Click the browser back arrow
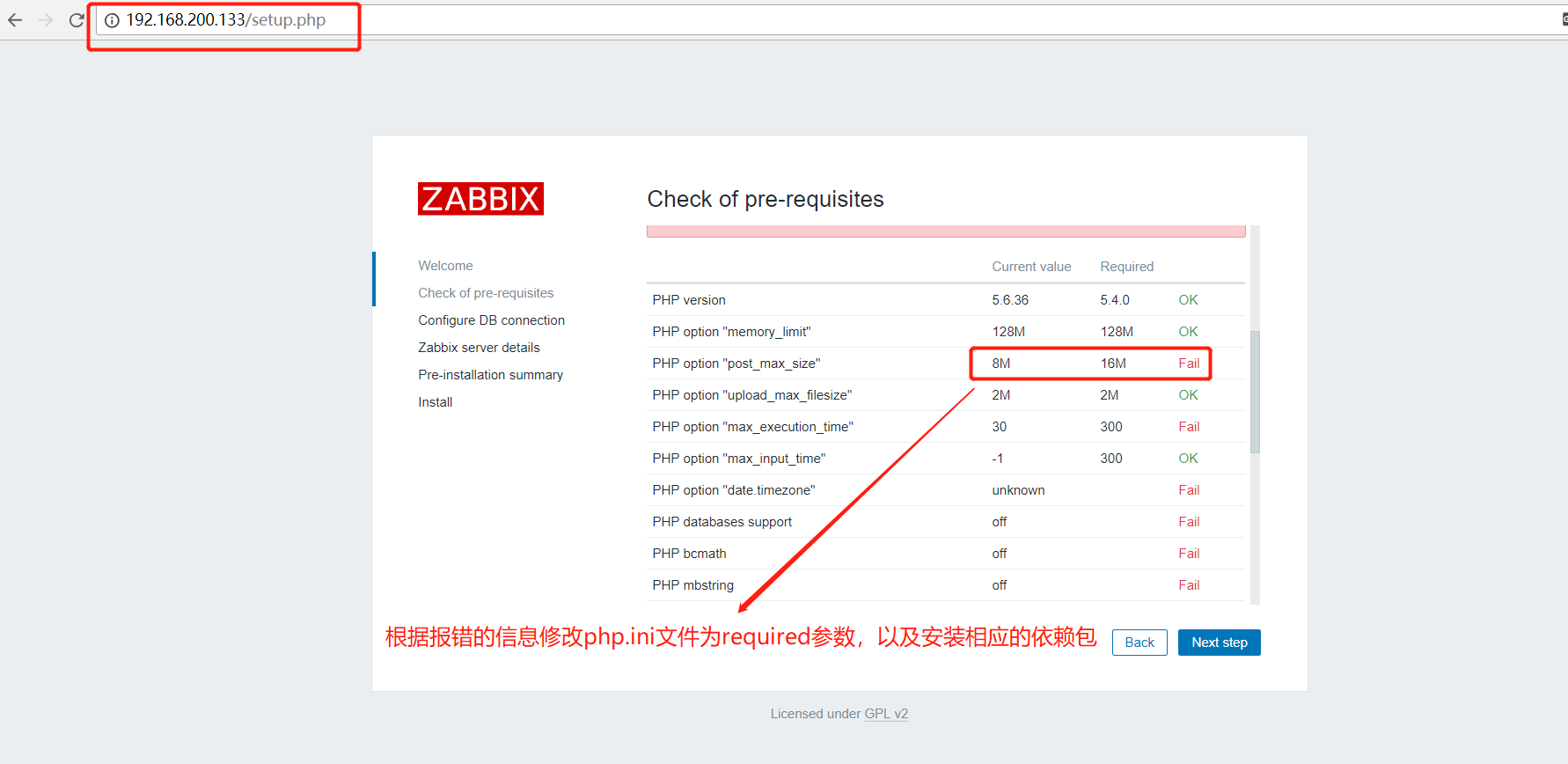 point(15,20)
